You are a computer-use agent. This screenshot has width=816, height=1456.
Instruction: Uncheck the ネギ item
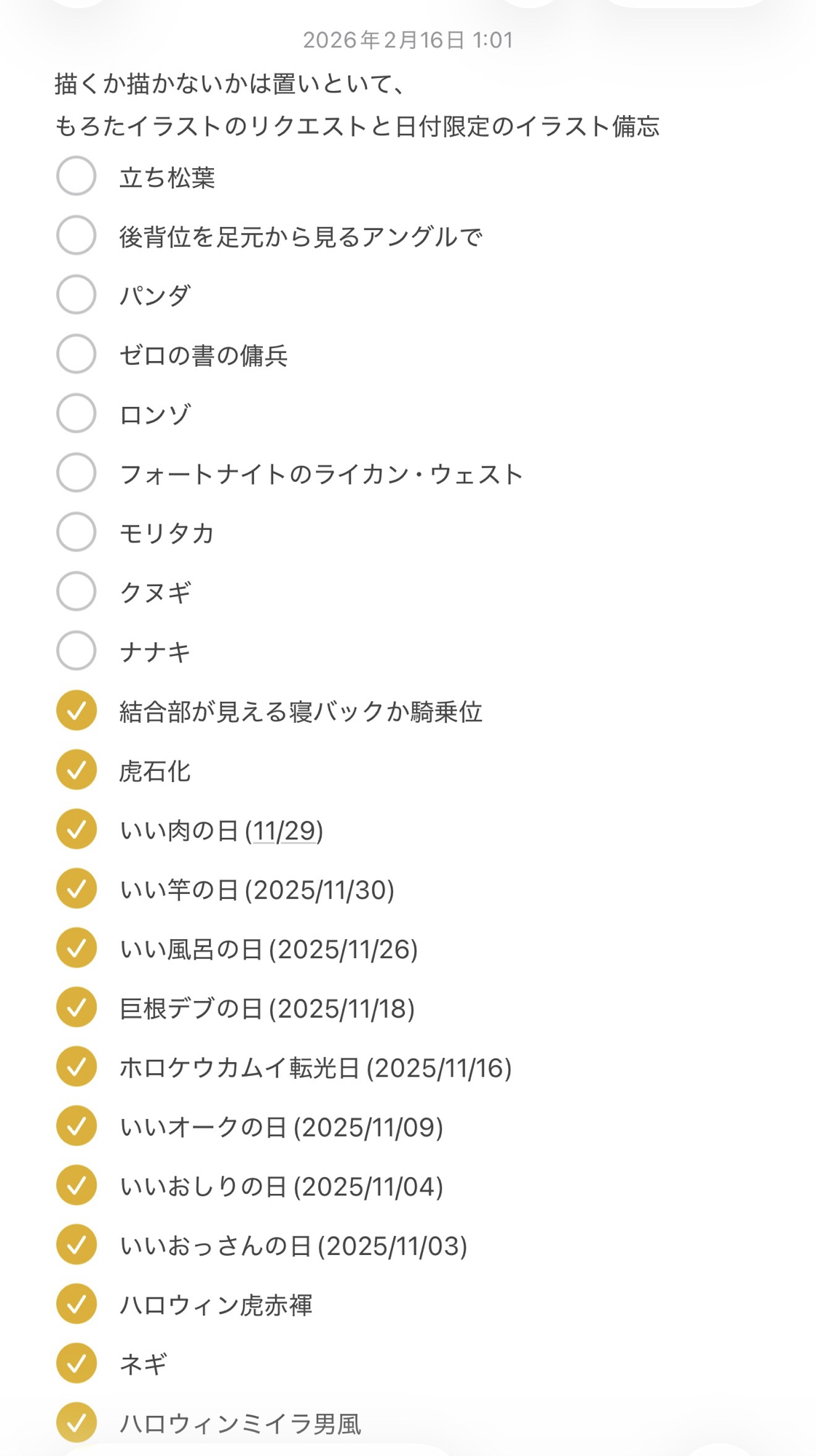click(76, 1364)
